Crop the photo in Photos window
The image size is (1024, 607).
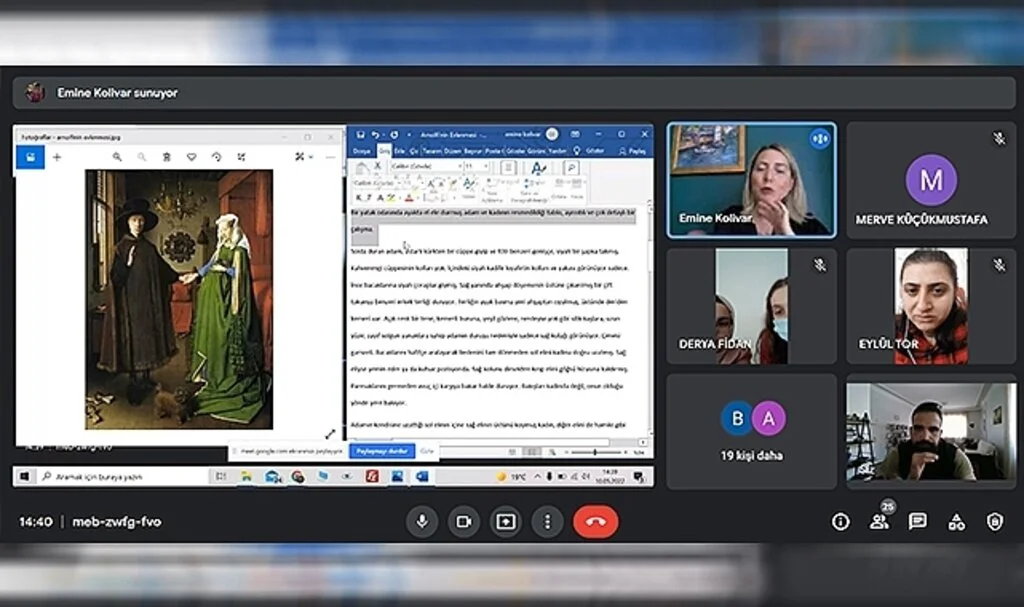coord(241,157)
